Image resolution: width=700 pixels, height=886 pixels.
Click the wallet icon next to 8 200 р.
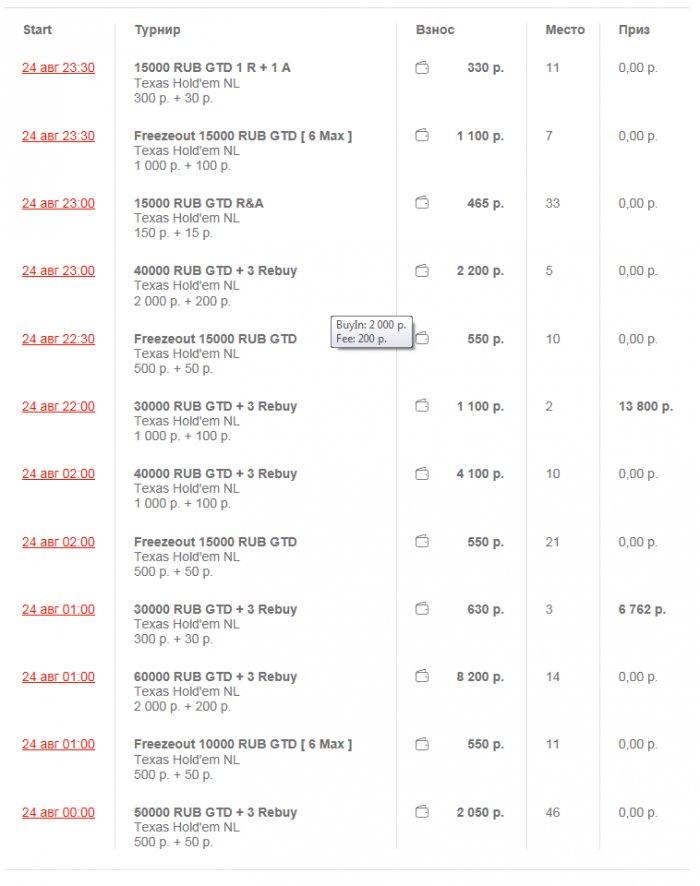pyautogui.click(x=422, y=677)
